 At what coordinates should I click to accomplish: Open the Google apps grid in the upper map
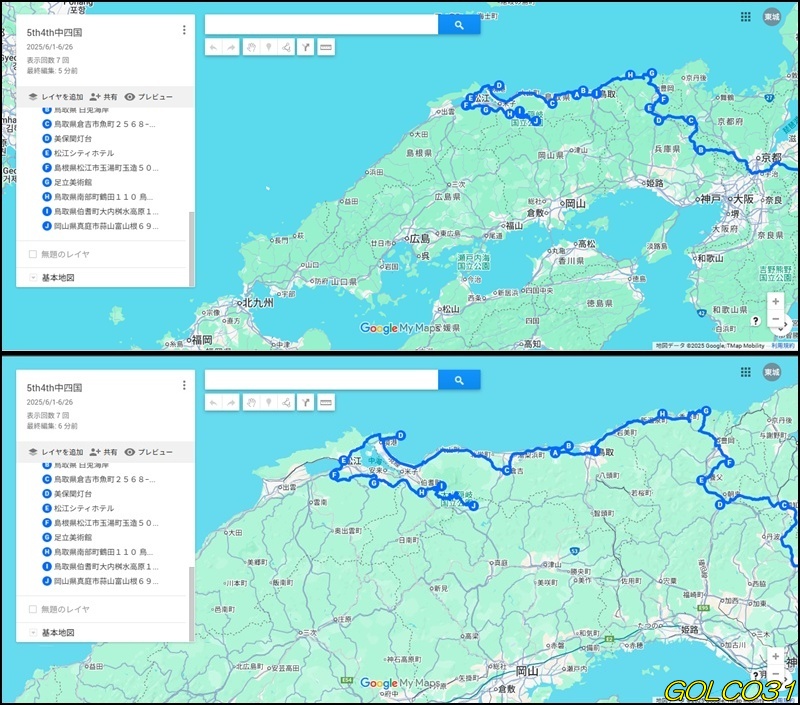click(745, 17)
